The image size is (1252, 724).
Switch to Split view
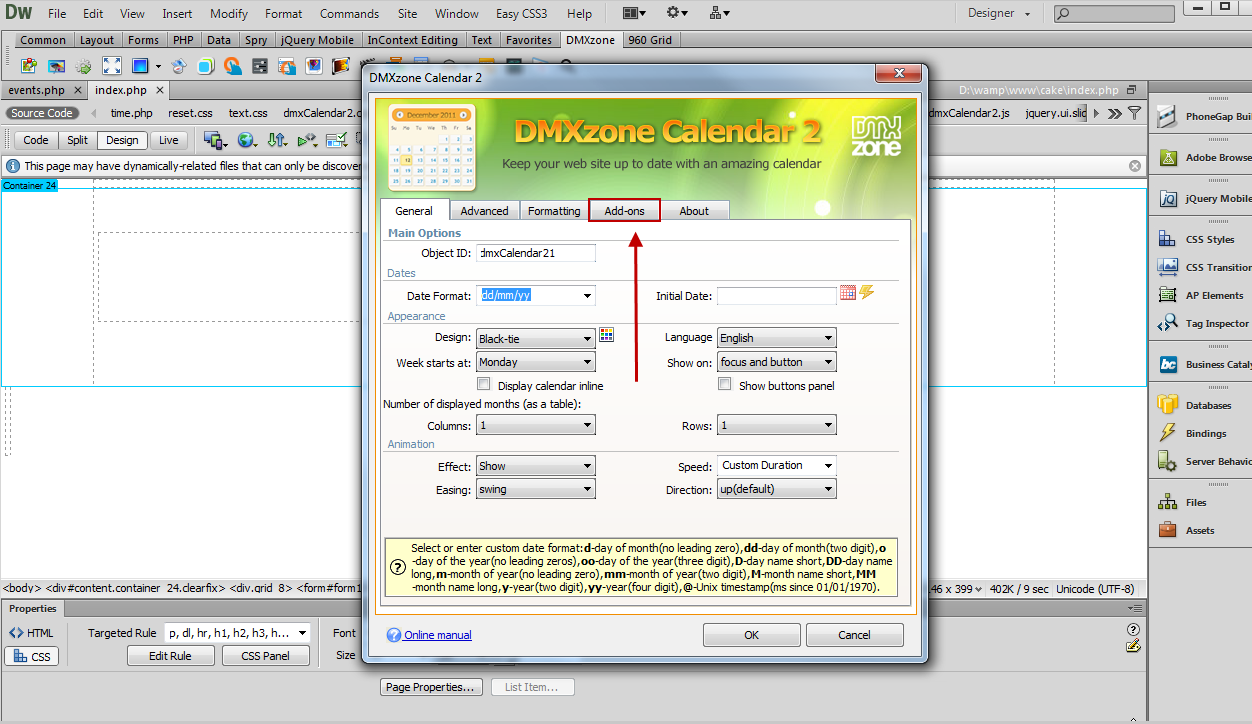point(77,140)
